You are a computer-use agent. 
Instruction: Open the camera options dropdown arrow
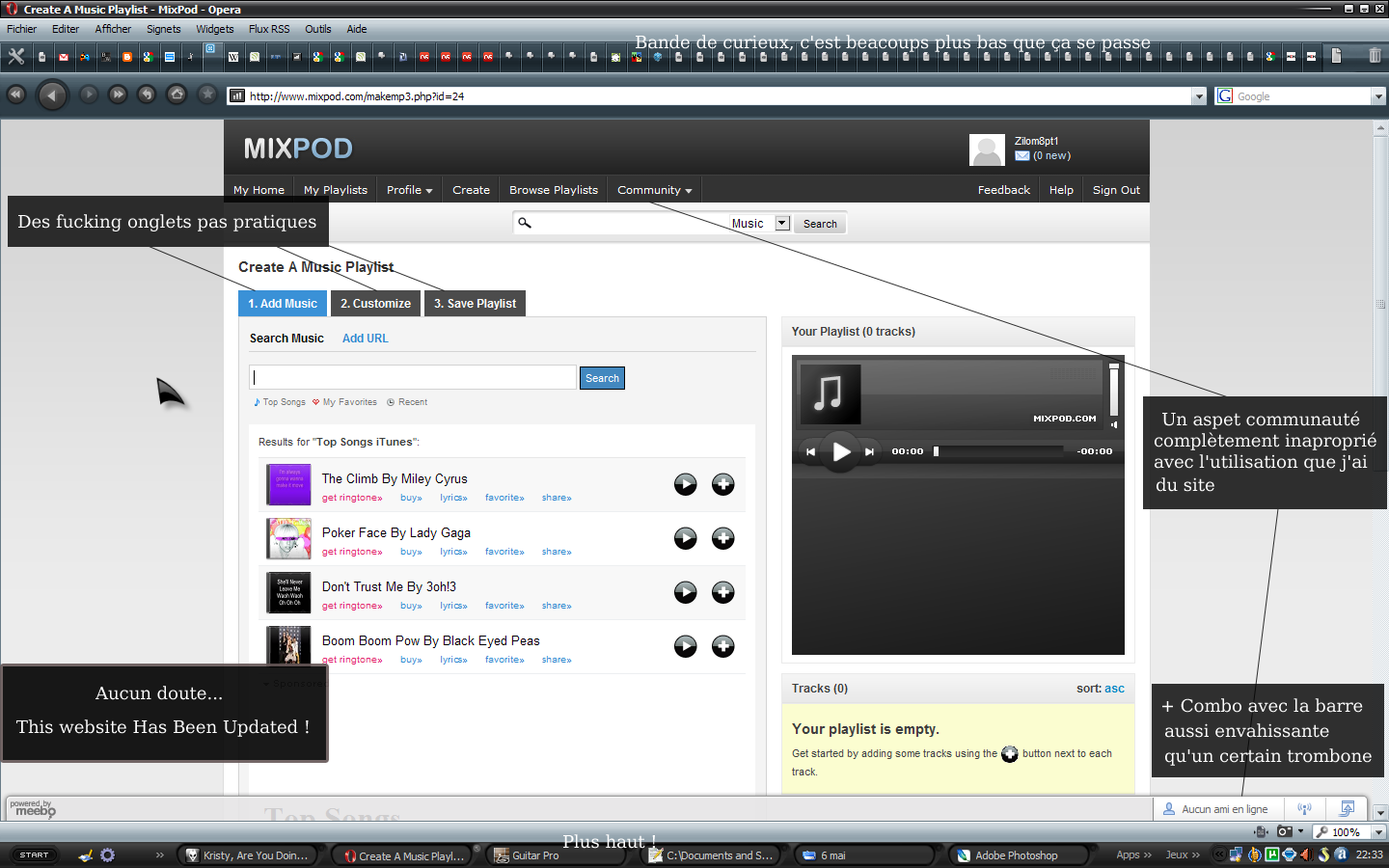tap(1300, 831)
